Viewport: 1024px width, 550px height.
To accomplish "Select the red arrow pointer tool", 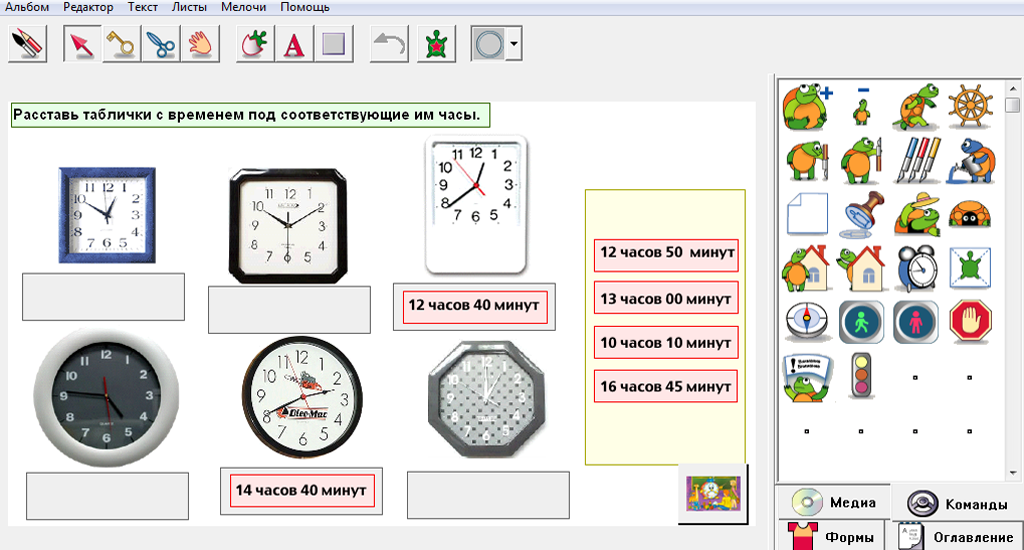I will coord(82,44).
